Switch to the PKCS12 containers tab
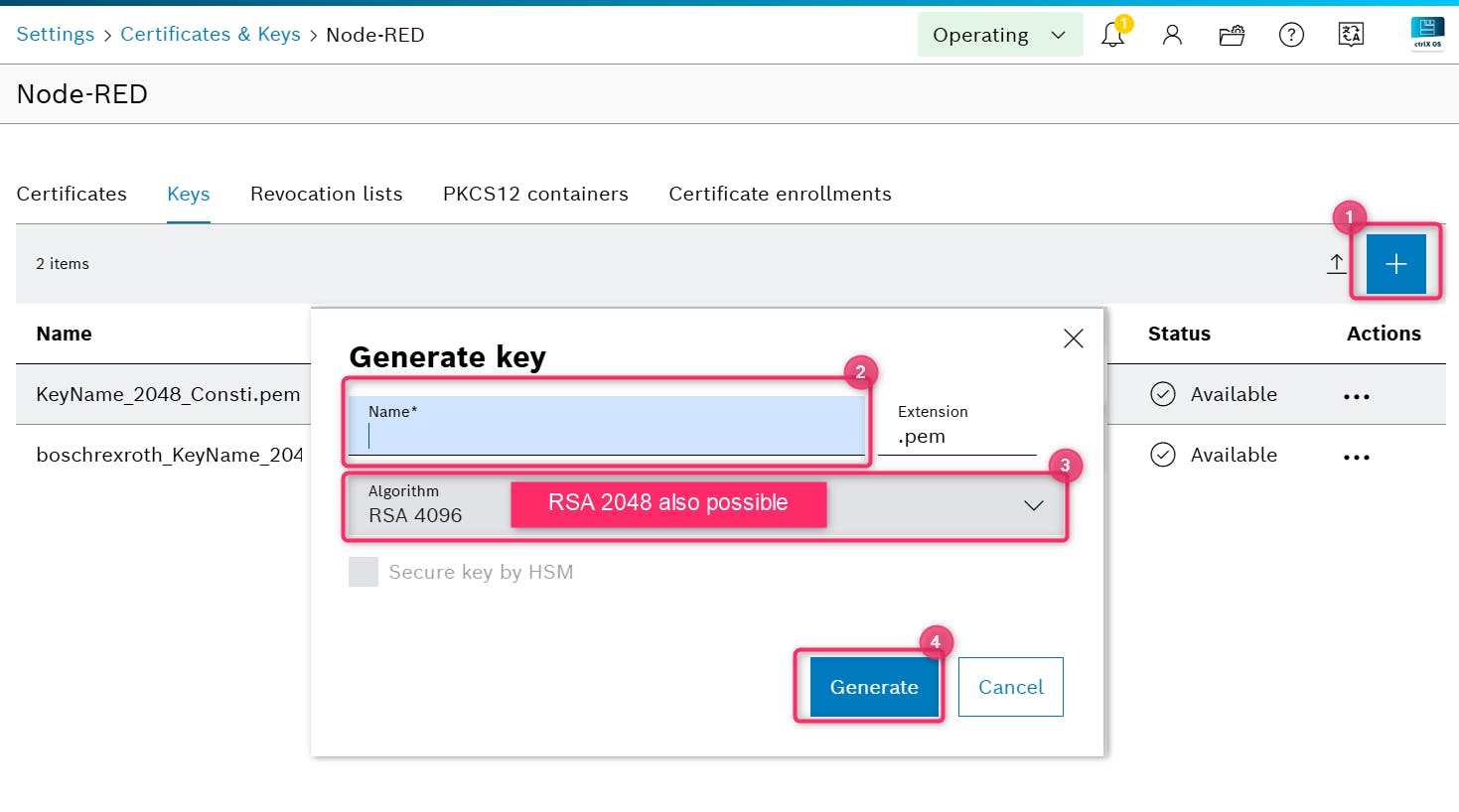The width and height of the screenshot is (1459, 812). pyautogui.click(x=535, y=194)
